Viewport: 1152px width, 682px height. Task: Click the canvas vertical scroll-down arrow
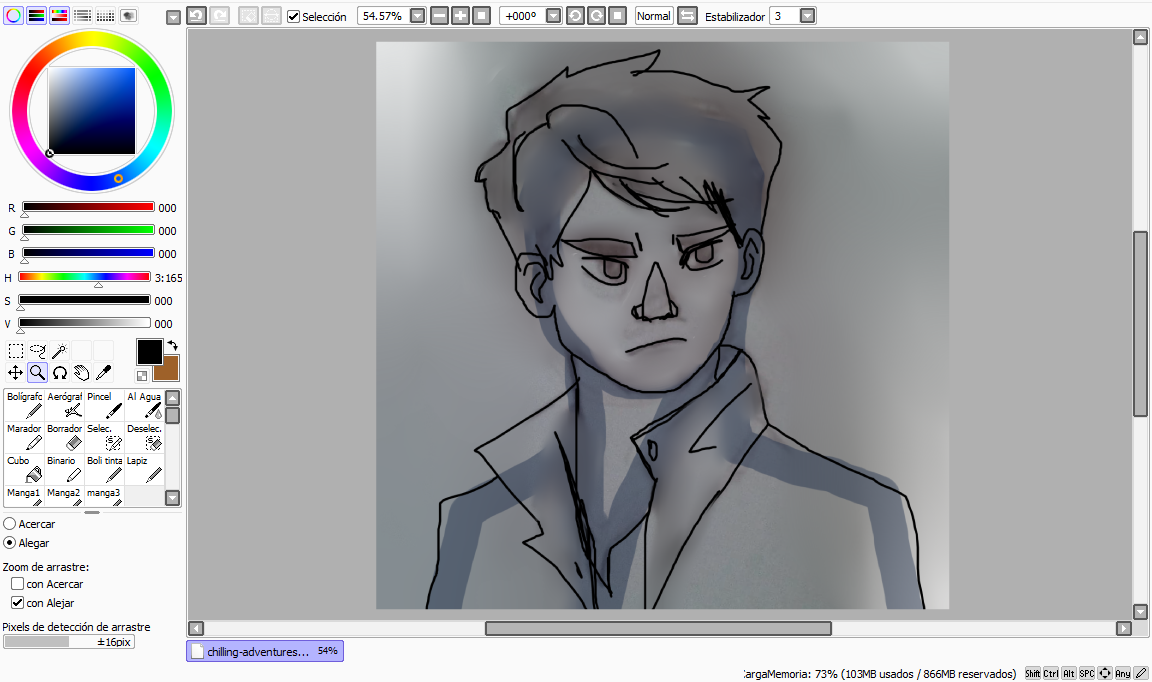pyautogui.click(x=1140, y=611)
